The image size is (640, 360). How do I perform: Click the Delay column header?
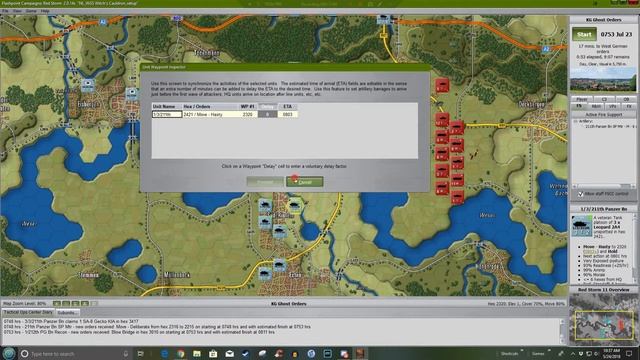pos(267,107)
